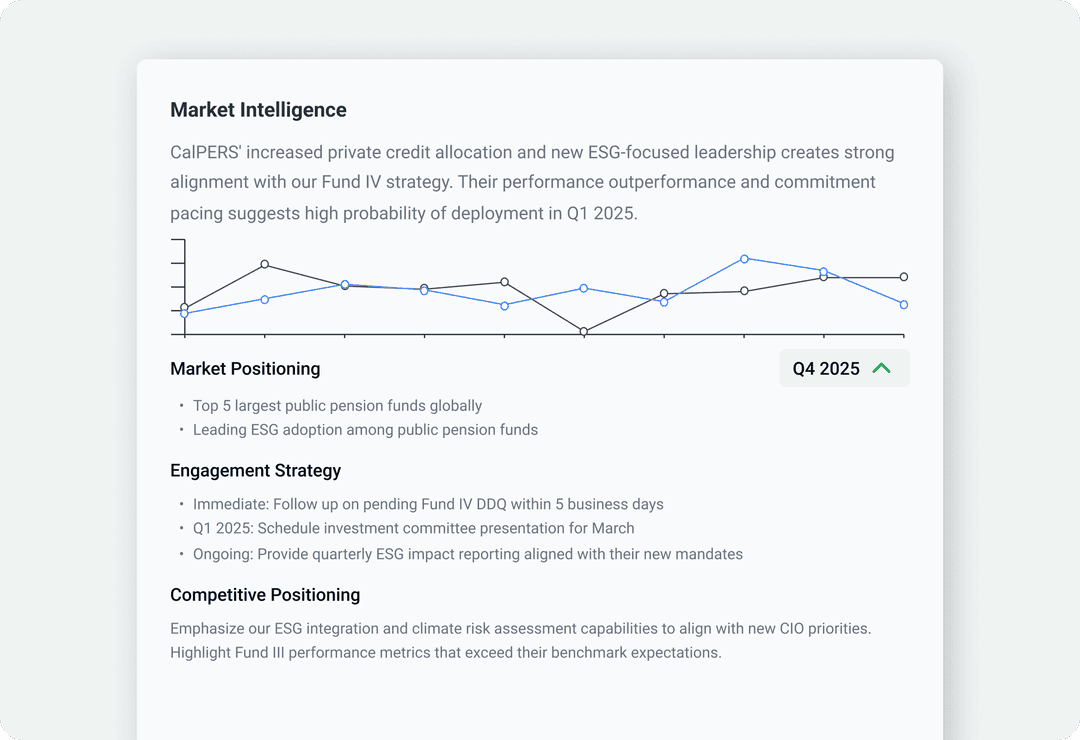Toggle the Q4 2025 period selector
Screen dimensions: 1080x740
click(844, 368)
